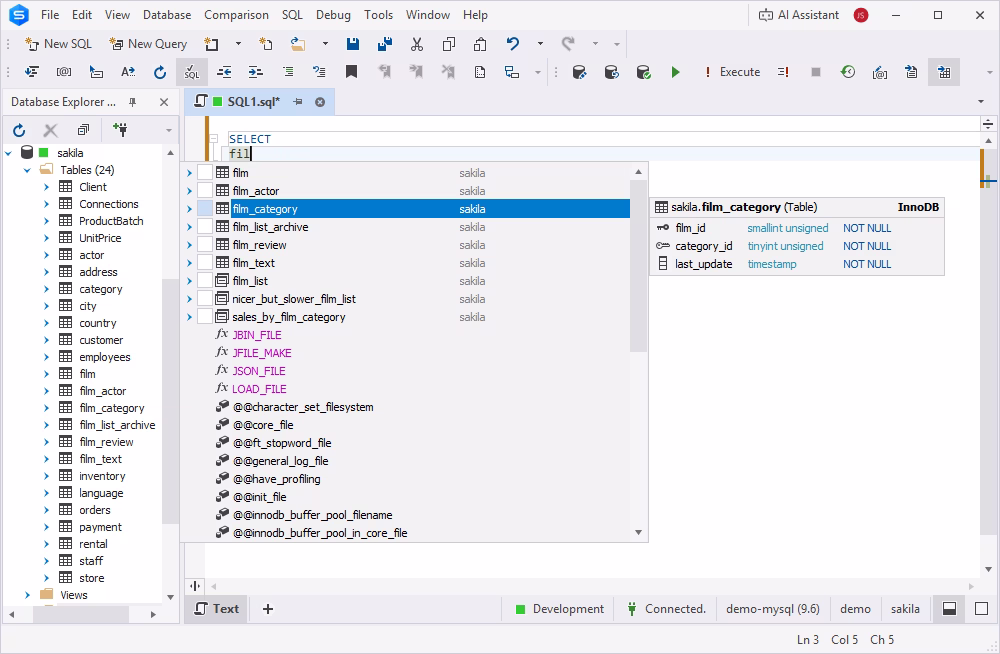Screen dimensions: 1000x654
Task: Expand the actor table node
Action: [x=47, y=255]
